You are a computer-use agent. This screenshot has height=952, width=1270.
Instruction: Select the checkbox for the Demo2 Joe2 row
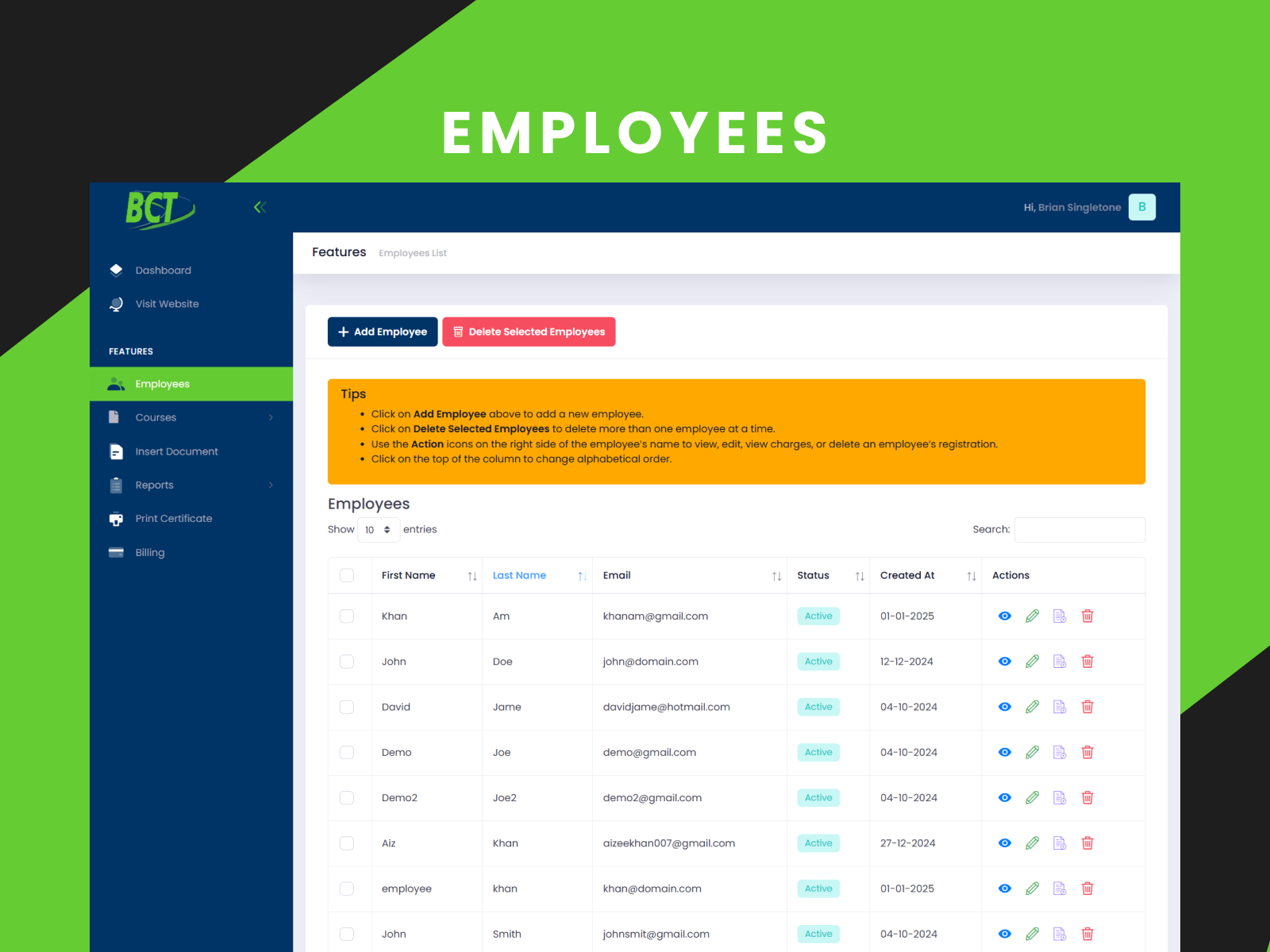pyautogui.click(x=347, y=798)
